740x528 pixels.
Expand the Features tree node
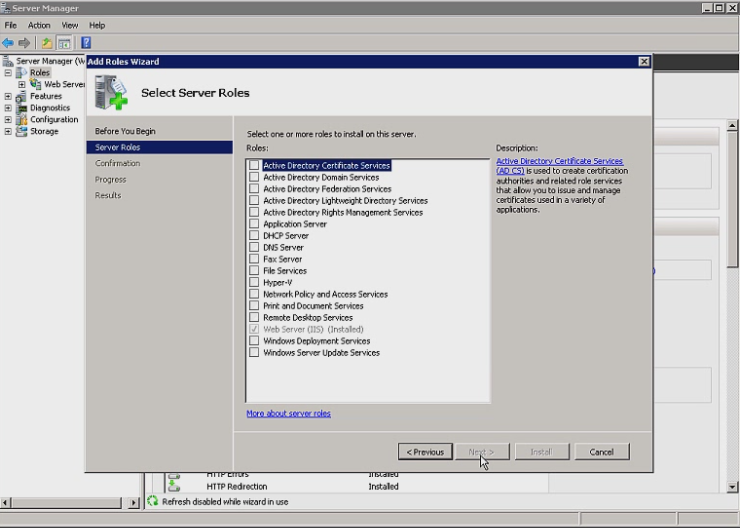(x=8, y=96)
